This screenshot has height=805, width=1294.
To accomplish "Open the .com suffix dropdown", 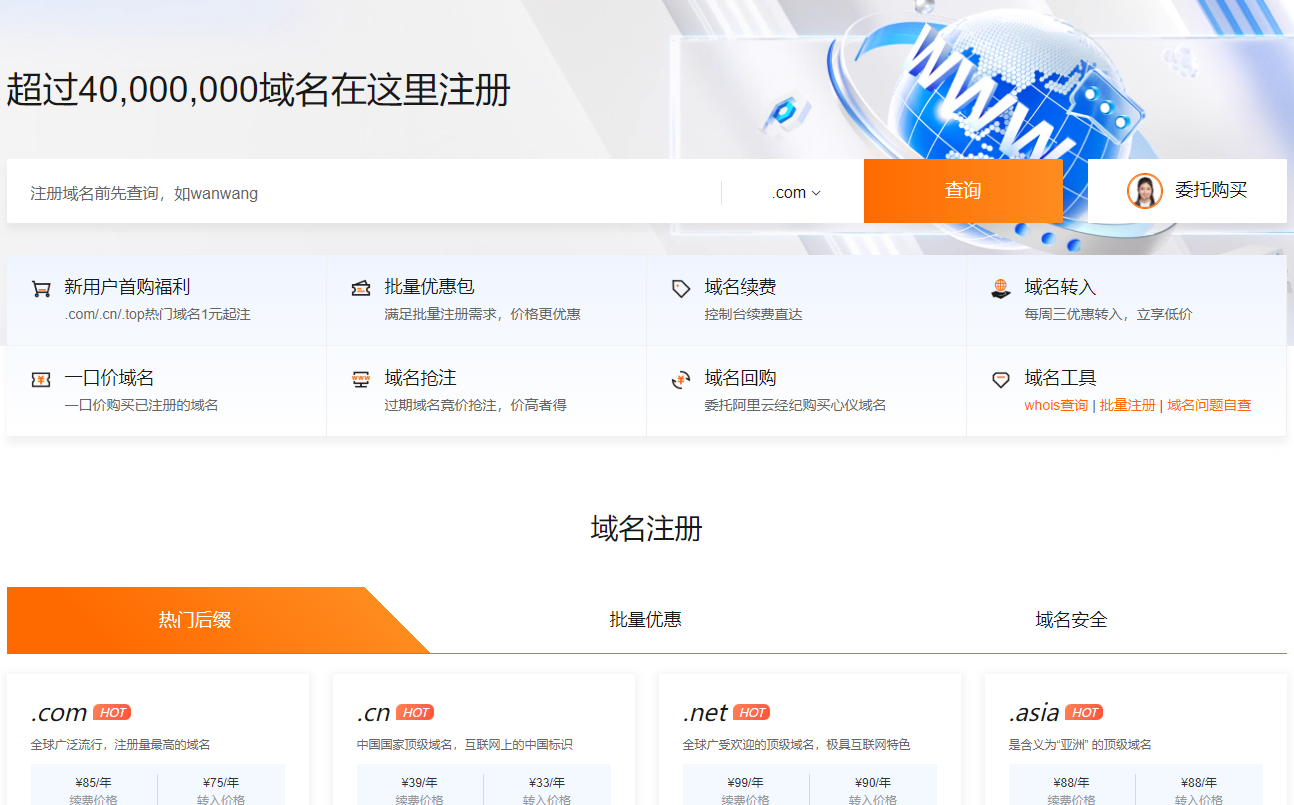I will tap(796, 193).
